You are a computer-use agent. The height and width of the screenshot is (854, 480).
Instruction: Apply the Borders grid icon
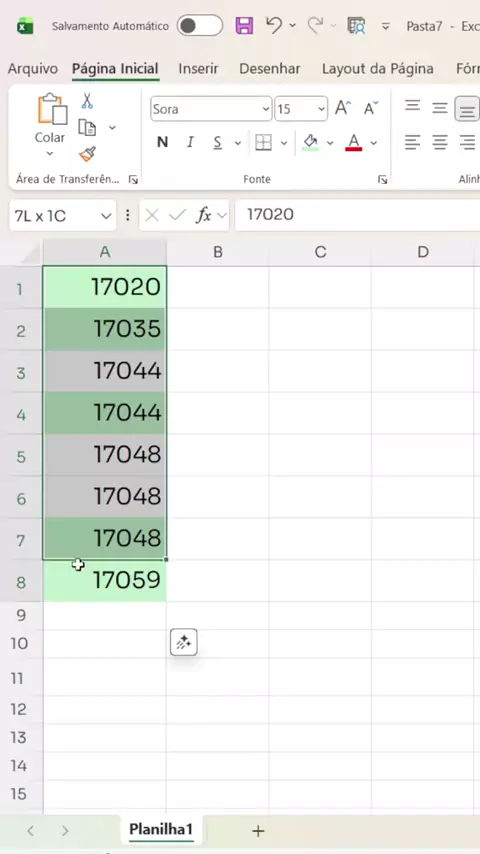pos(264,143)
